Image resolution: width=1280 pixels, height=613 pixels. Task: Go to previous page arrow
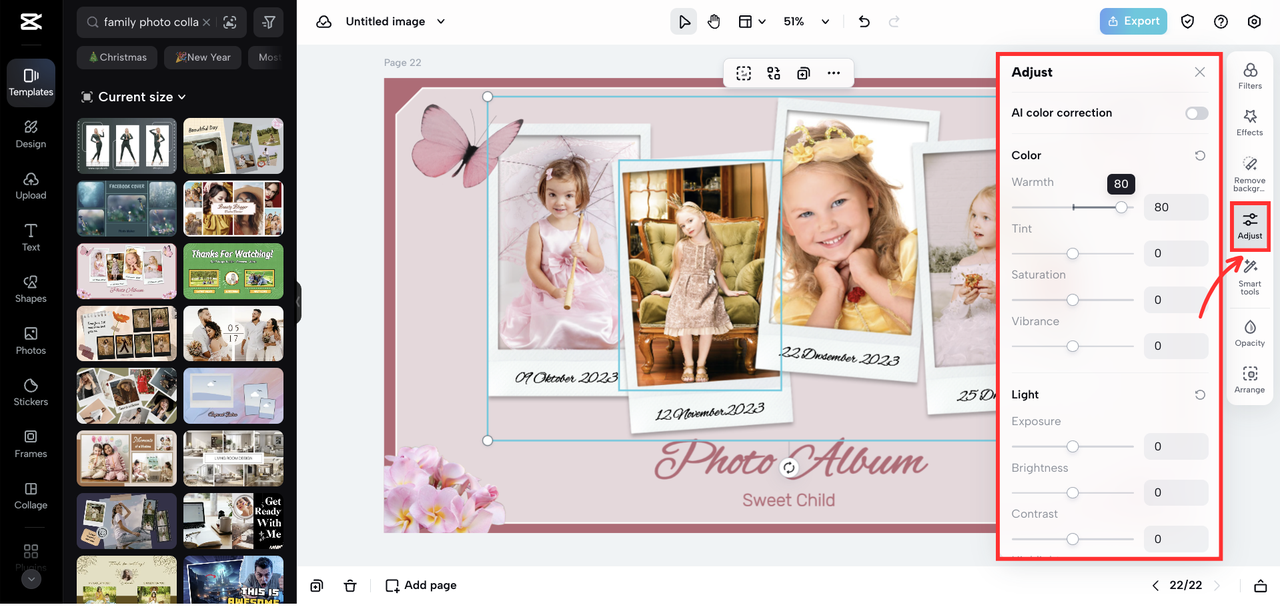(1156, 585)
